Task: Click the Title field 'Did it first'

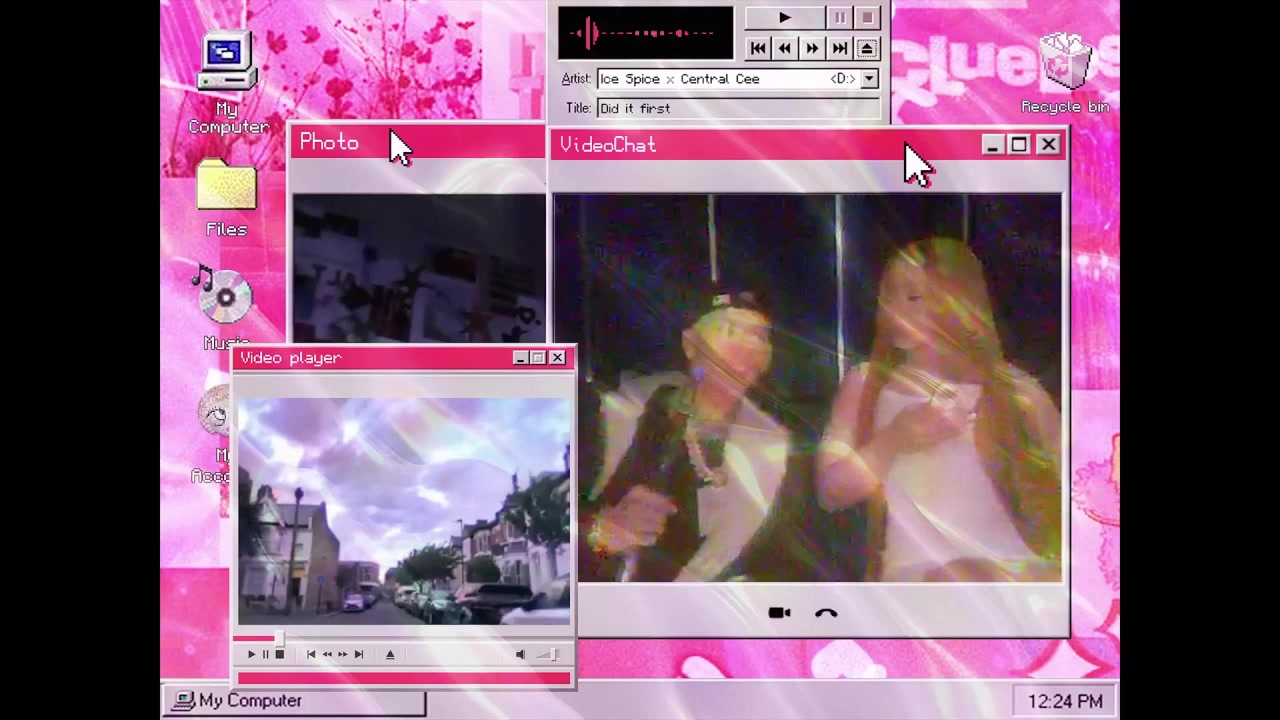Action: [x=738, y=108]
